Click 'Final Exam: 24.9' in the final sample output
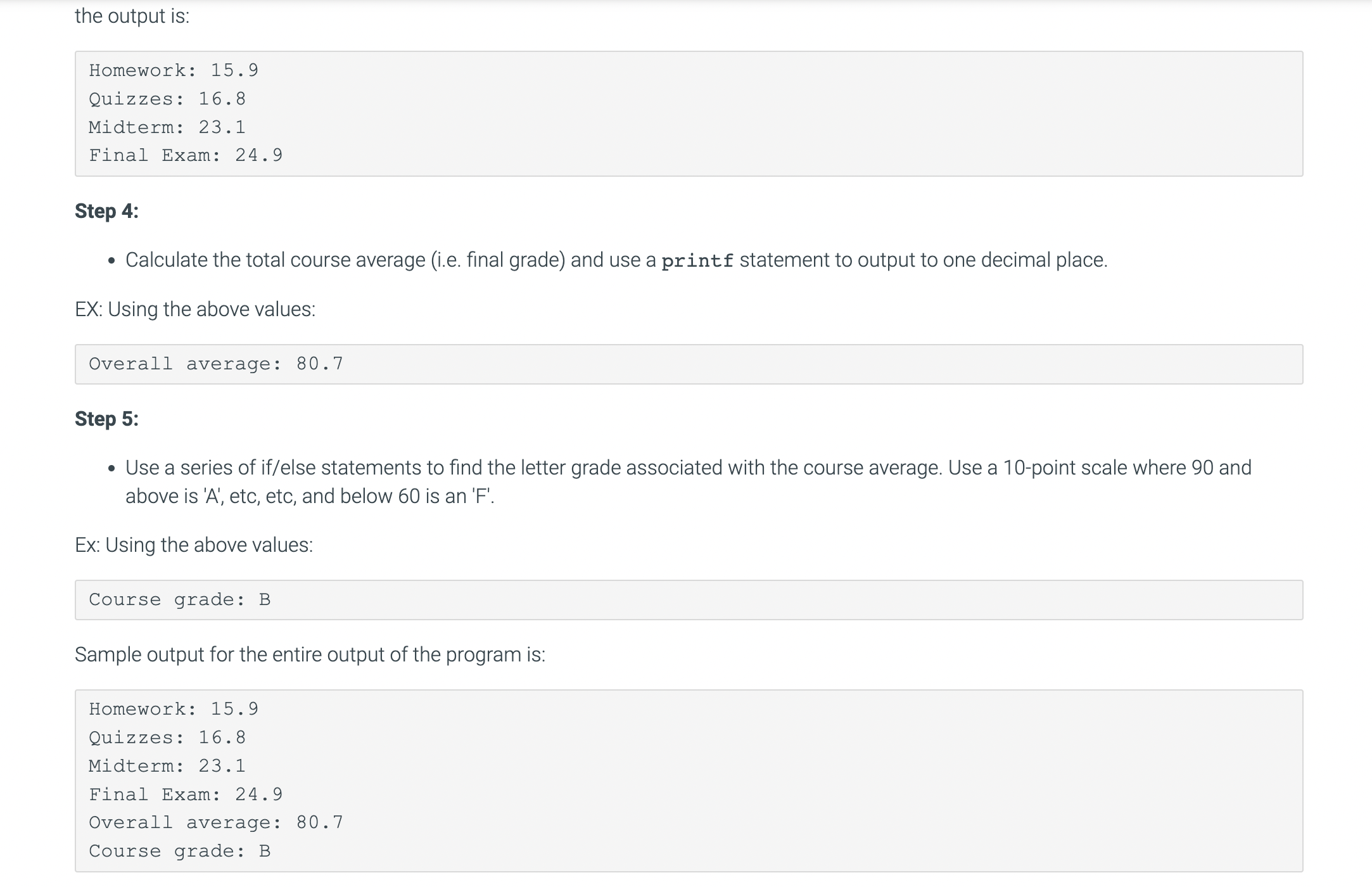Image resolution: width=1372 pixels, height=887 pixels. tap(186, 794)
